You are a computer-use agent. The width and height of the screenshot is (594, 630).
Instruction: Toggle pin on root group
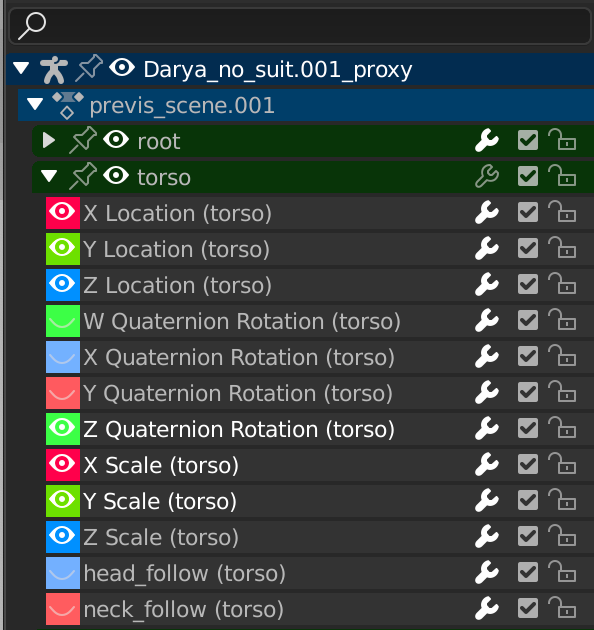point(83,140)
